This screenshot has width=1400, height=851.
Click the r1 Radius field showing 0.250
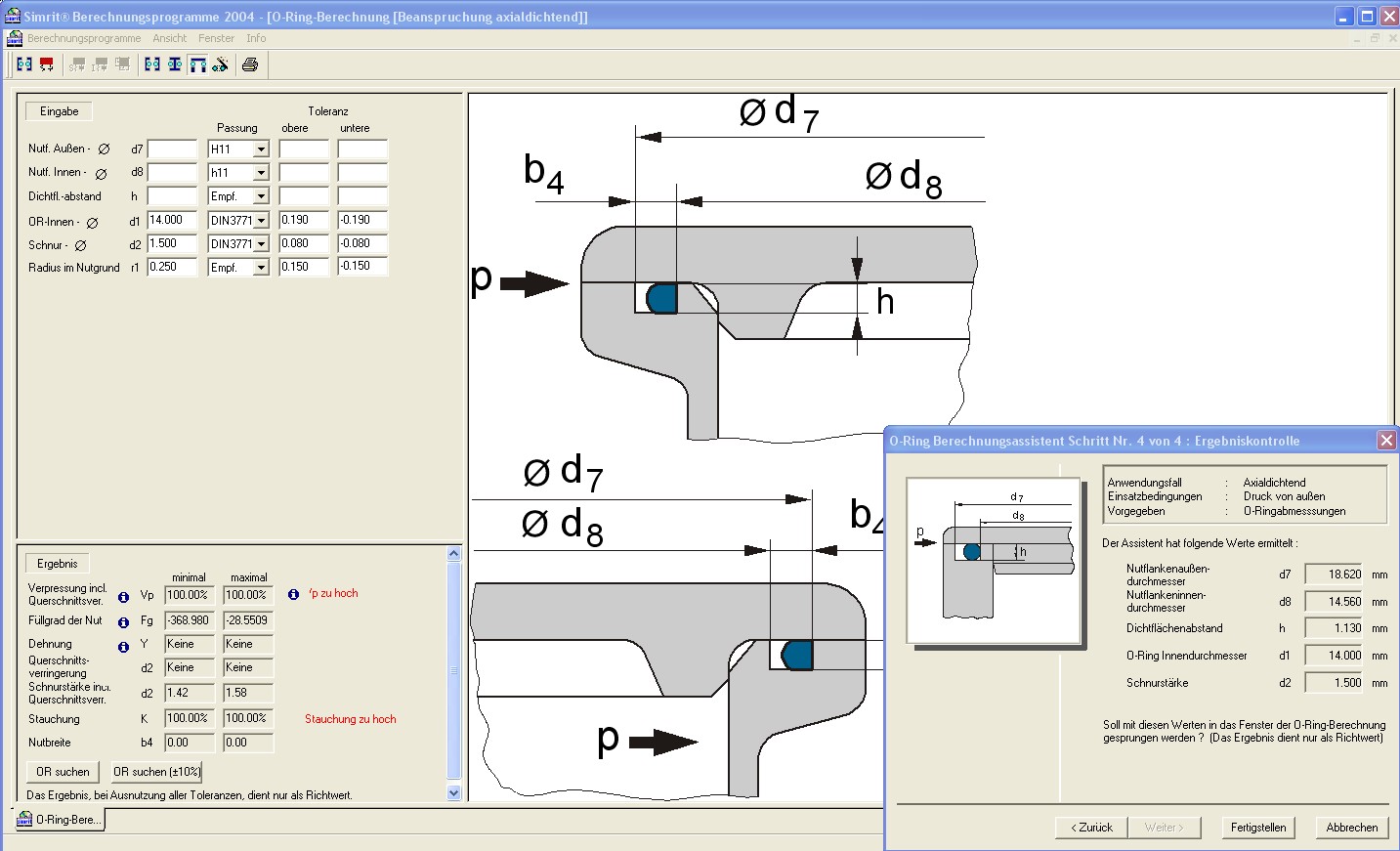coord(172,268)
